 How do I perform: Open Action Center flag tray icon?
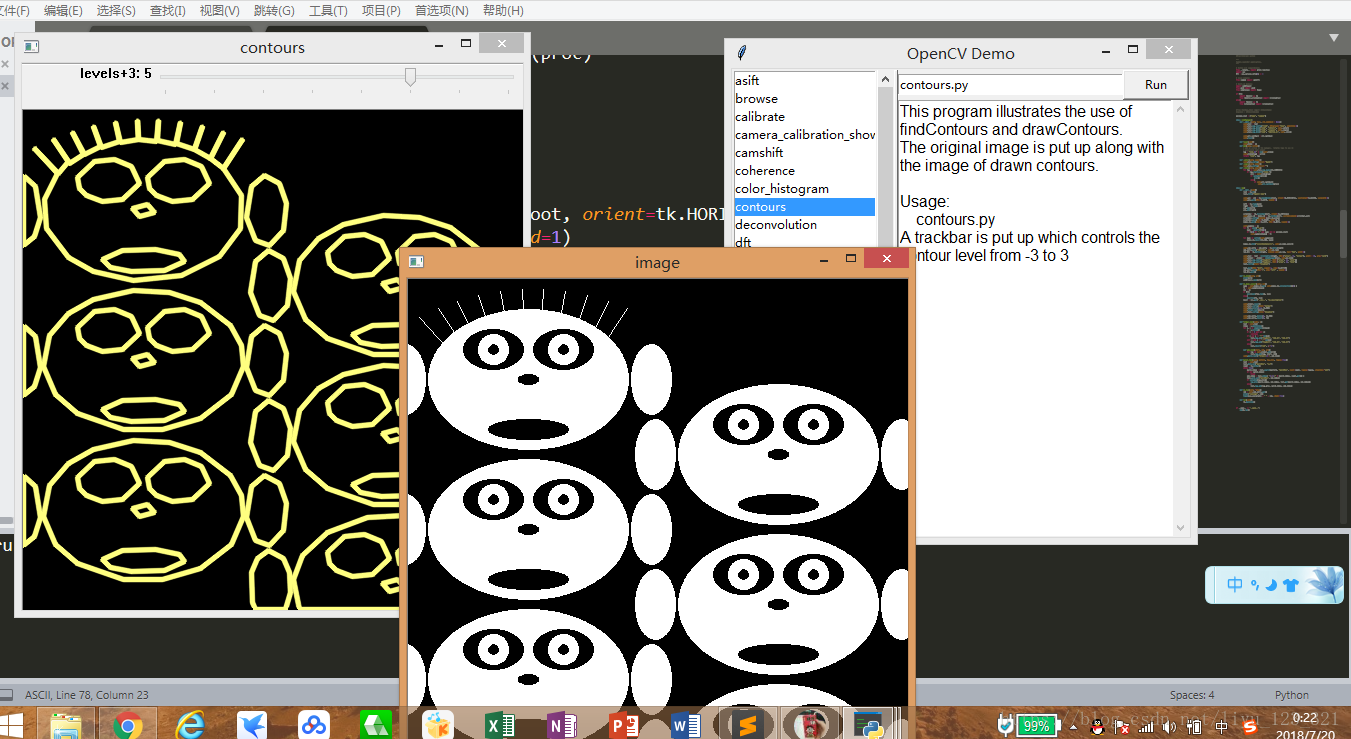tap(1121, 726)
